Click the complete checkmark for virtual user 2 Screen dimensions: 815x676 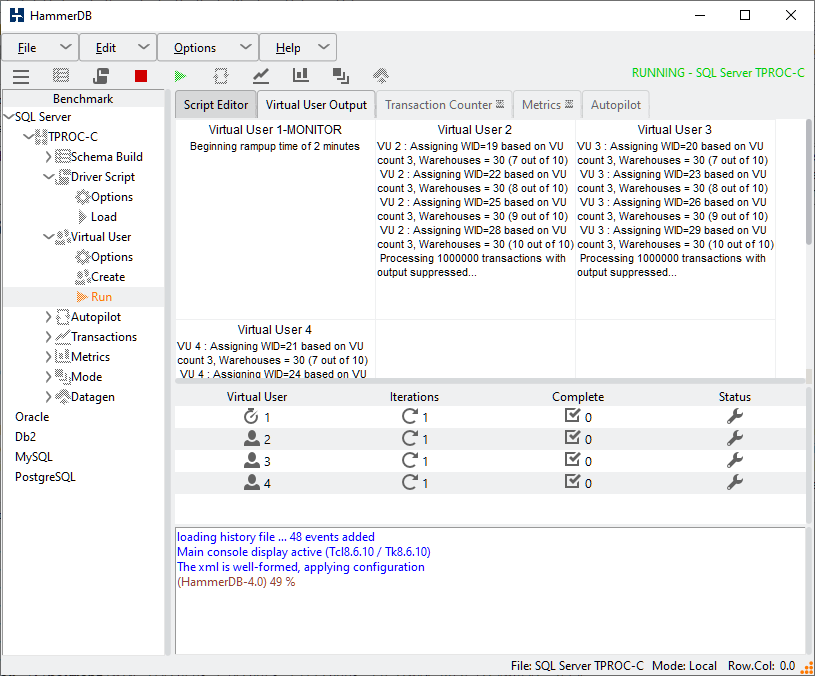[572, 438]
